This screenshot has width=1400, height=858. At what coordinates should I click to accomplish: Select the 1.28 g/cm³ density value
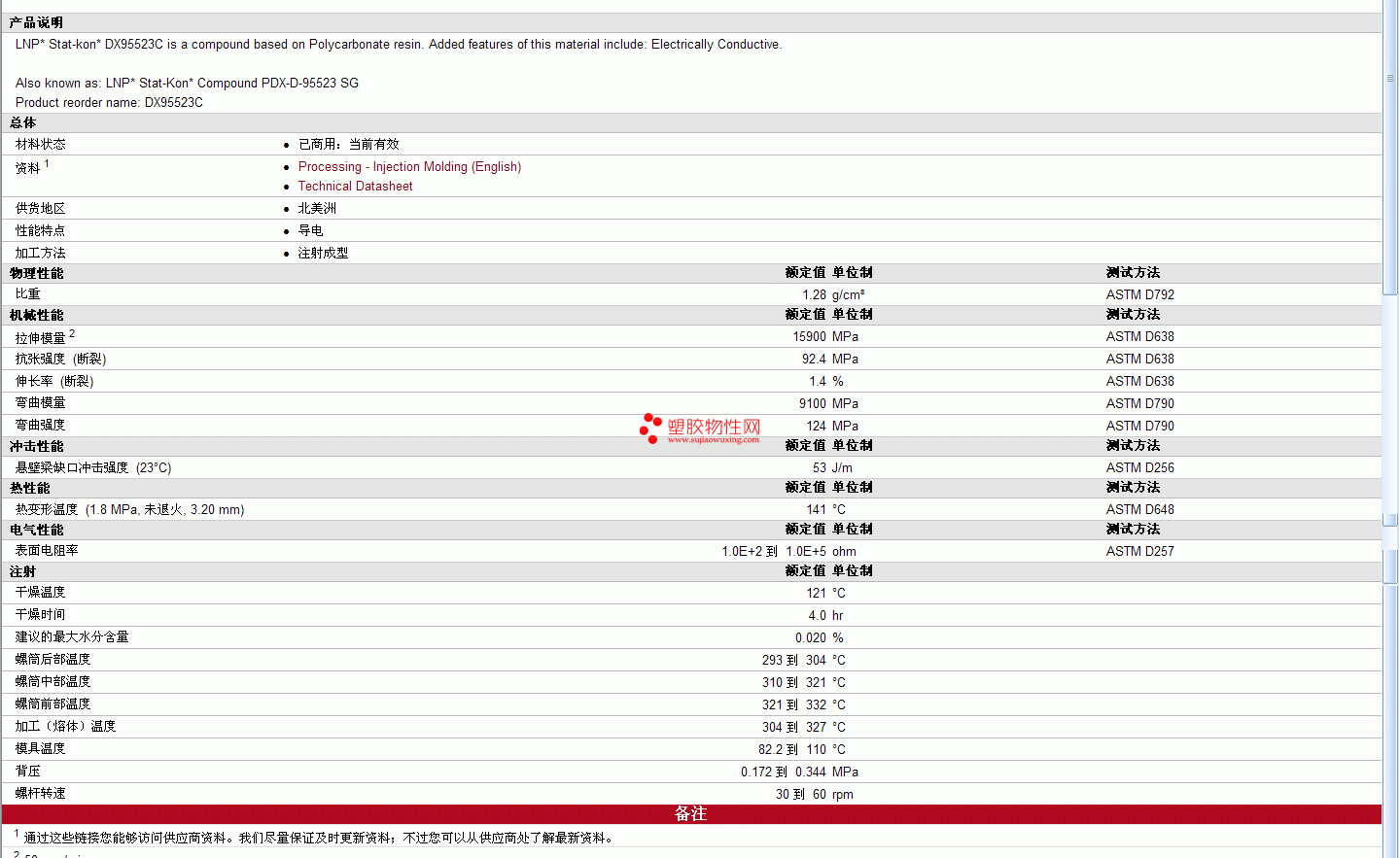[833, 295]
